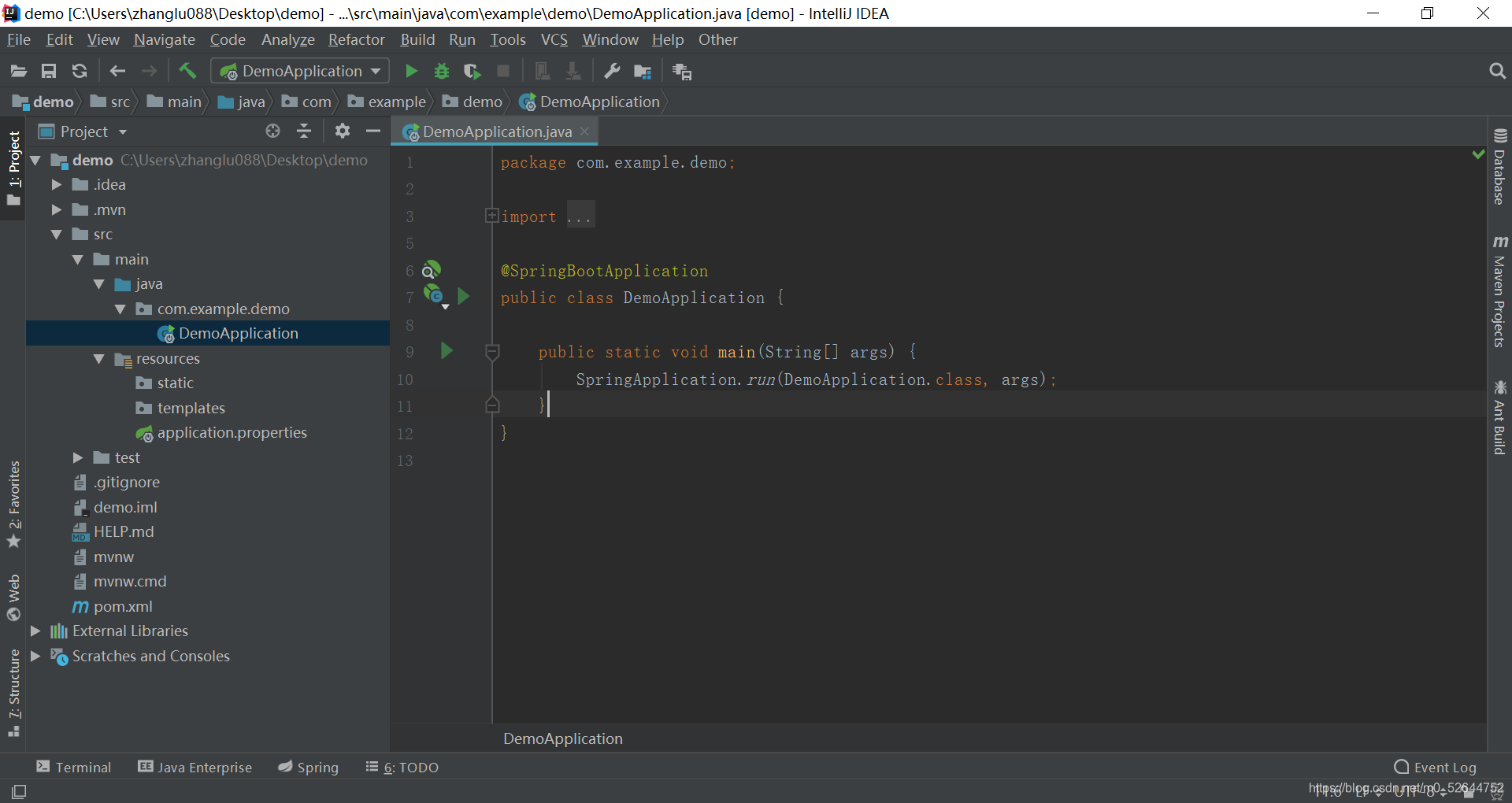1512x803 pixels.
Task: Select pom.xml in the project tree
Action: [x=113, y=606]
